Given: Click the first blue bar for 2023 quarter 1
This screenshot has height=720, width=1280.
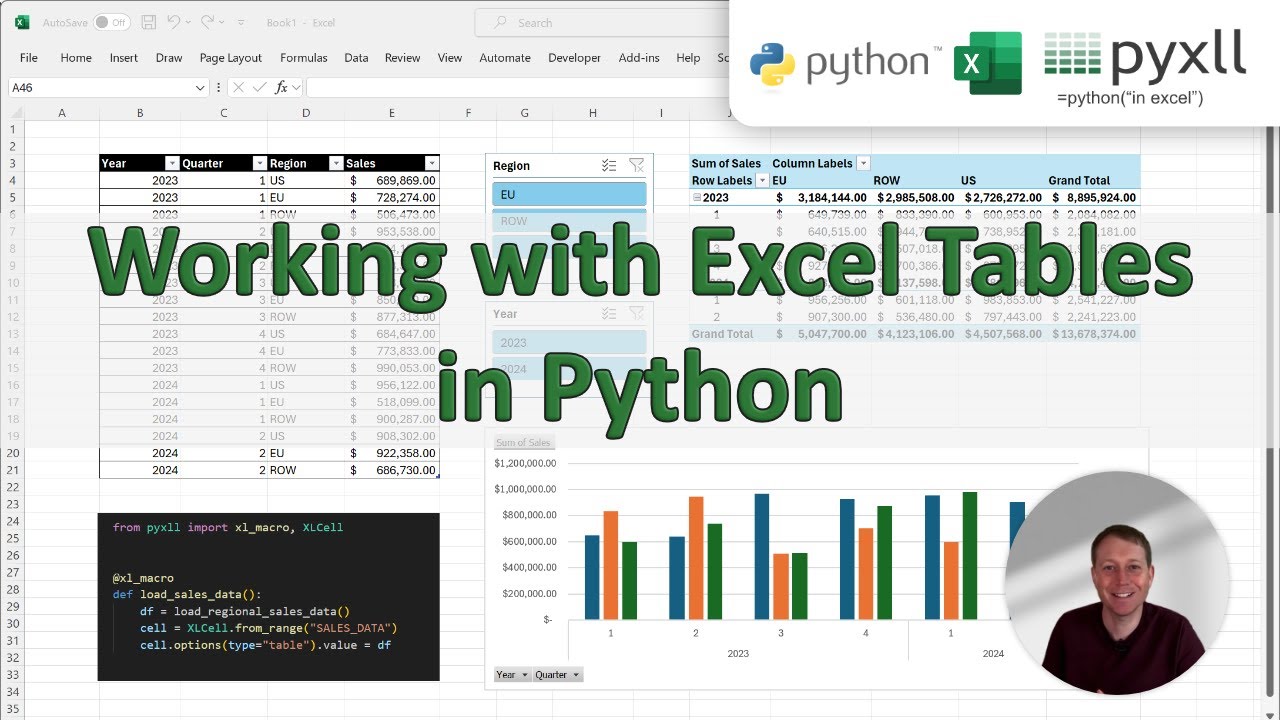Looking at the screenshot, I should [x=592, y=577].
